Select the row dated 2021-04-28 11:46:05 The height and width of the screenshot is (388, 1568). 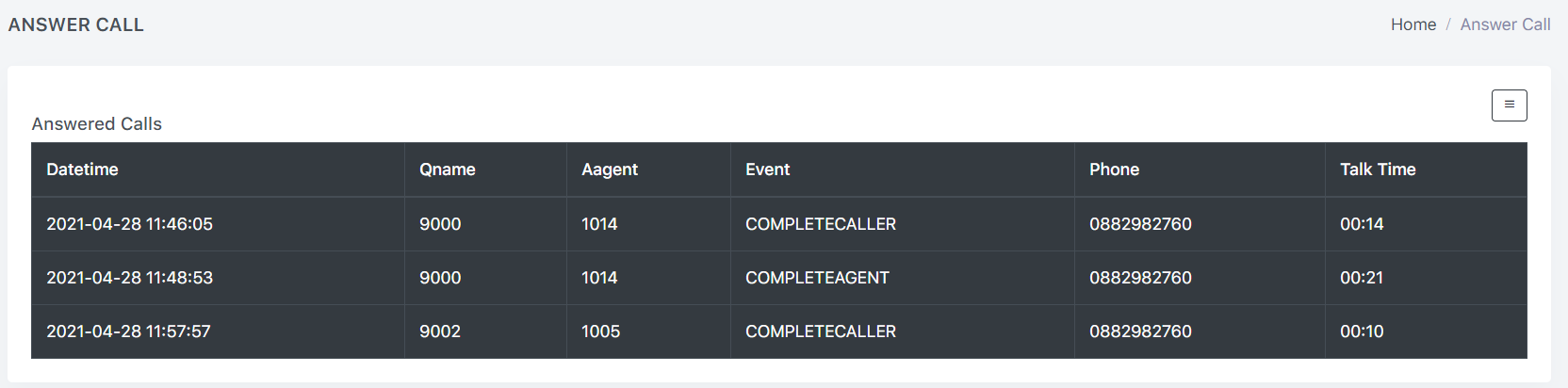coord(129,224)
